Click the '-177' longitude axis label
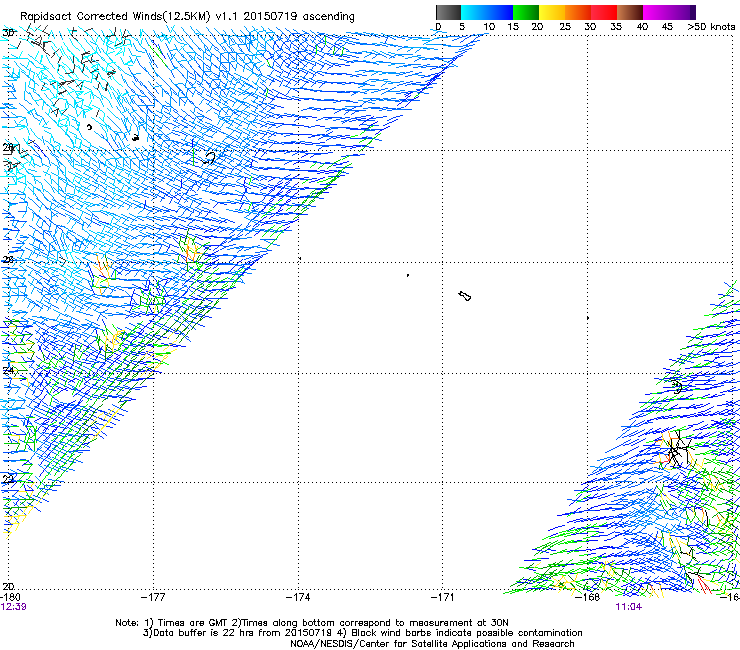Screen dimensions: 740x650 (153, 597)
